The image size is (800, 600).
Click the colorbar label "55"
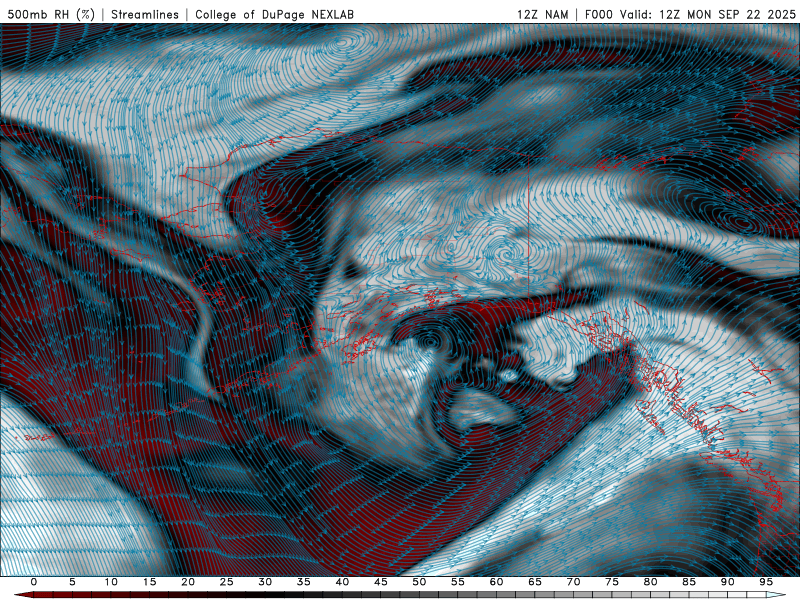click(x=458, y=582)
